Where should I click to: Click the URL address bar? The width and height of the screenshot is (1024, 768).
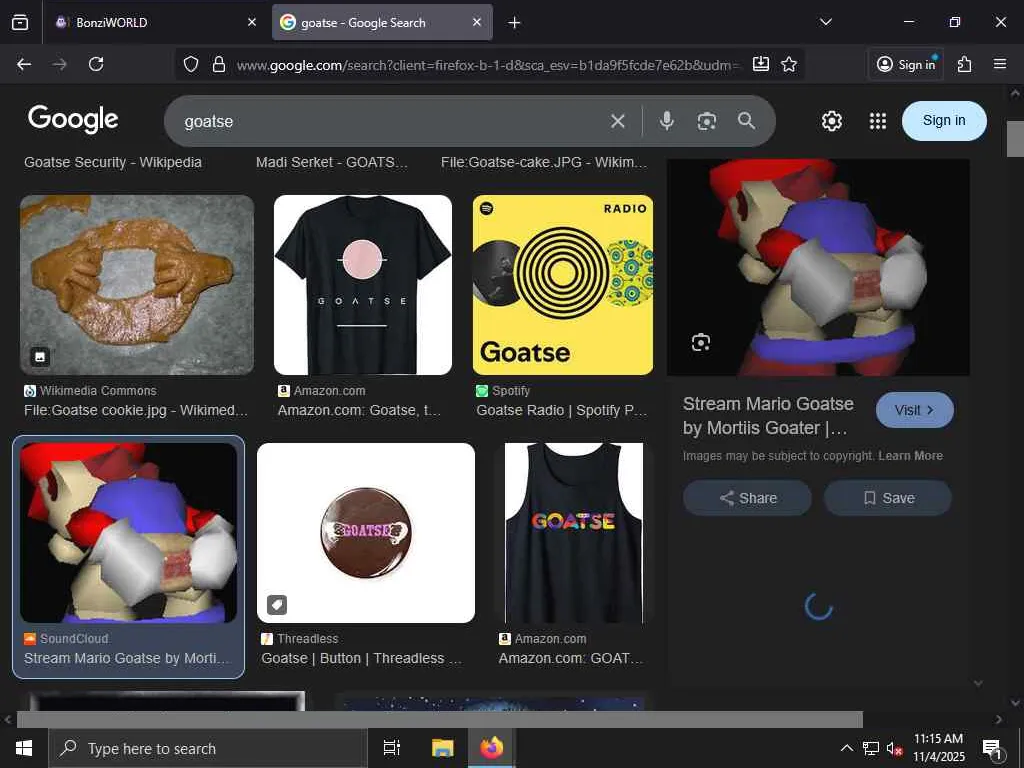coord(488,64)
